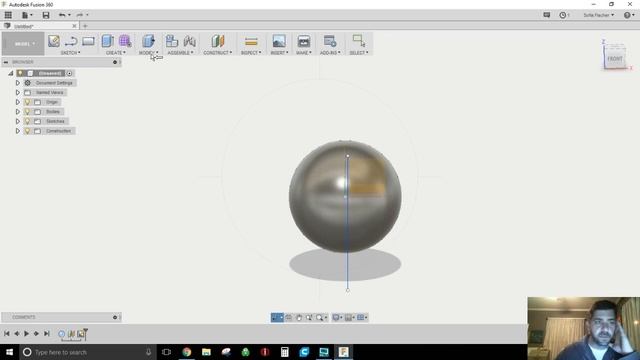Toggle Bodies lightbulb visibility
This screenshot has width=640, height=360.
click(27, 112)
